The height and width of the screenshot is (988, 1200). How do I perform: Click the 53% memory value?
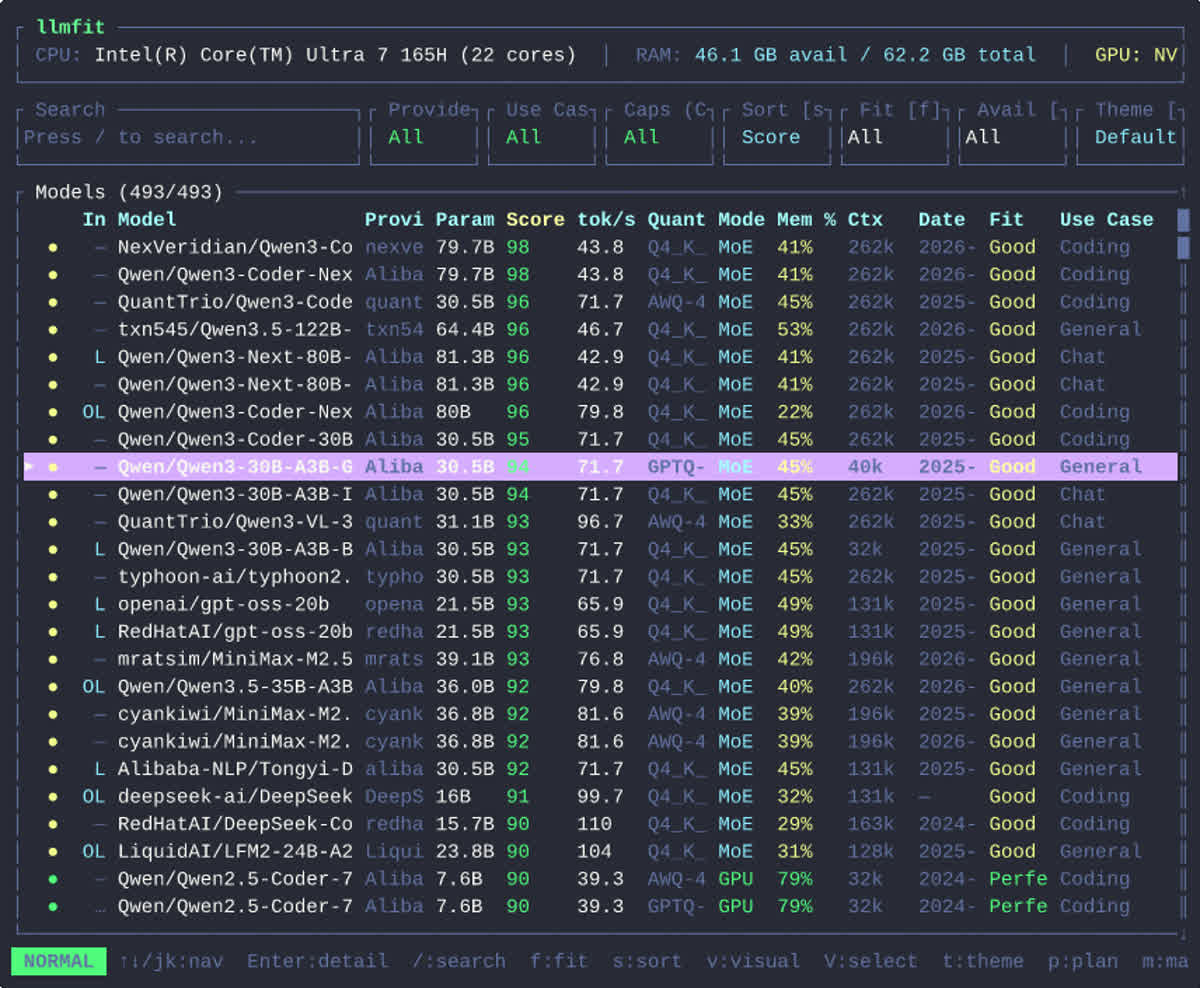794,330
